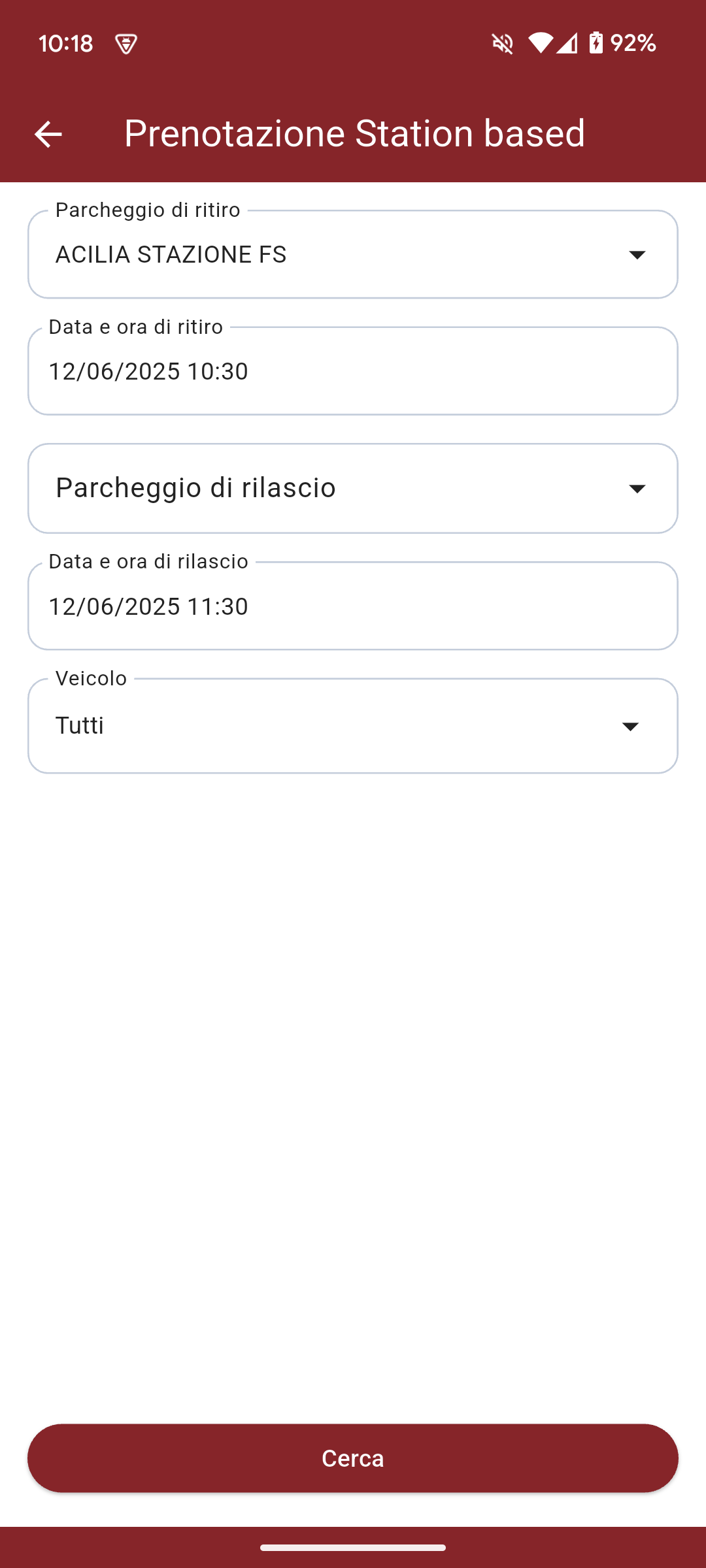Tap the cellular signal status icon
Screen dimensions: 706x1568
(x=567, y=43)
